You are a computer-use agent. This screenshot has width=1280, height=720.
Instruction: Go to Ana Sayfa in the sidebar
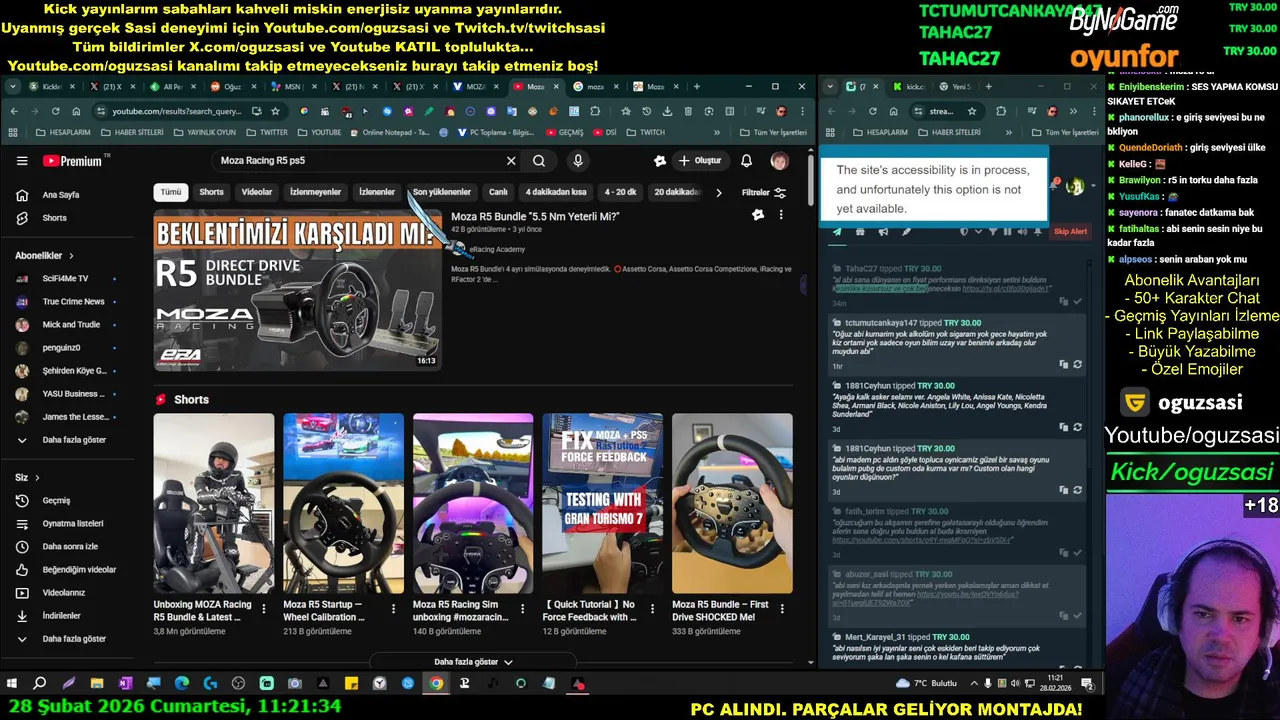[x=60, y=195]
